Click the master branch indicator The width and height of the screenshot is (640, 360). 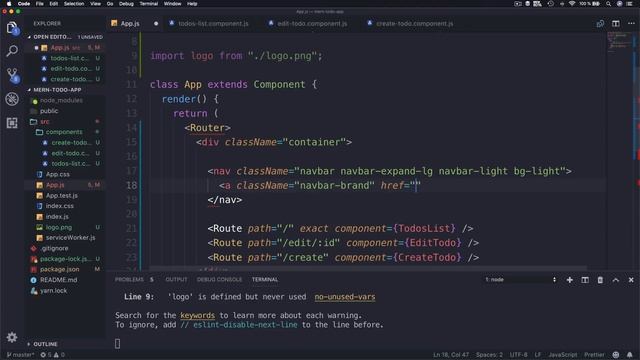coord(20,355)
